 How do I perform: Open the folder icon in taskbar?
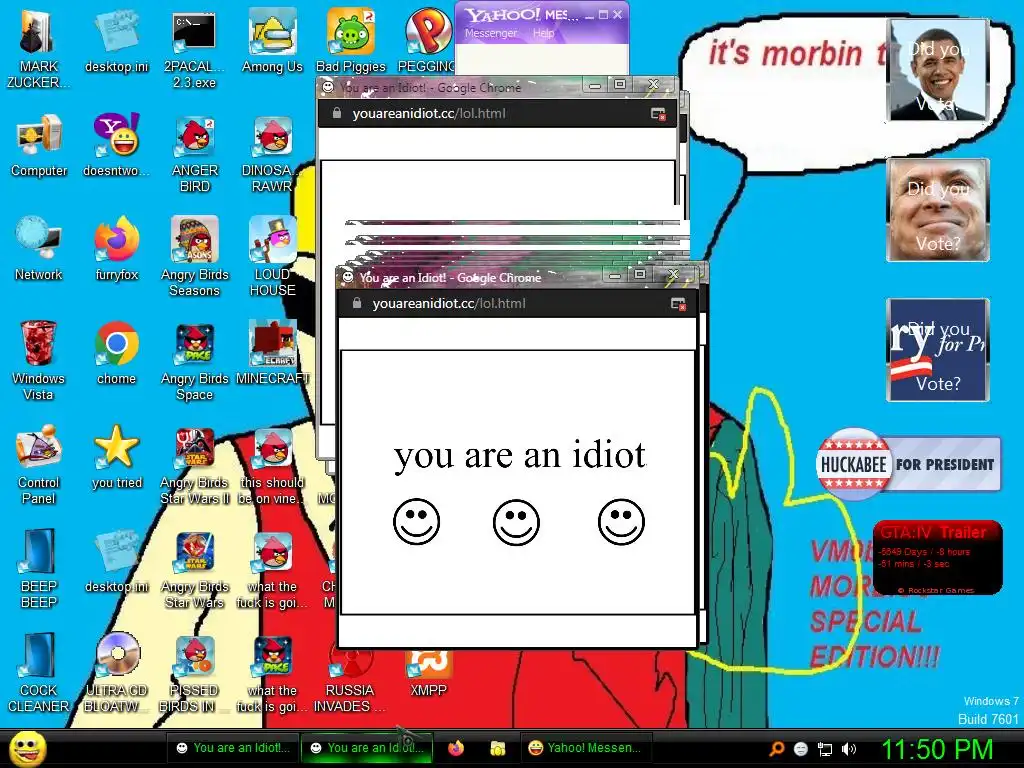pyautogui.click(x=498, y=748)
